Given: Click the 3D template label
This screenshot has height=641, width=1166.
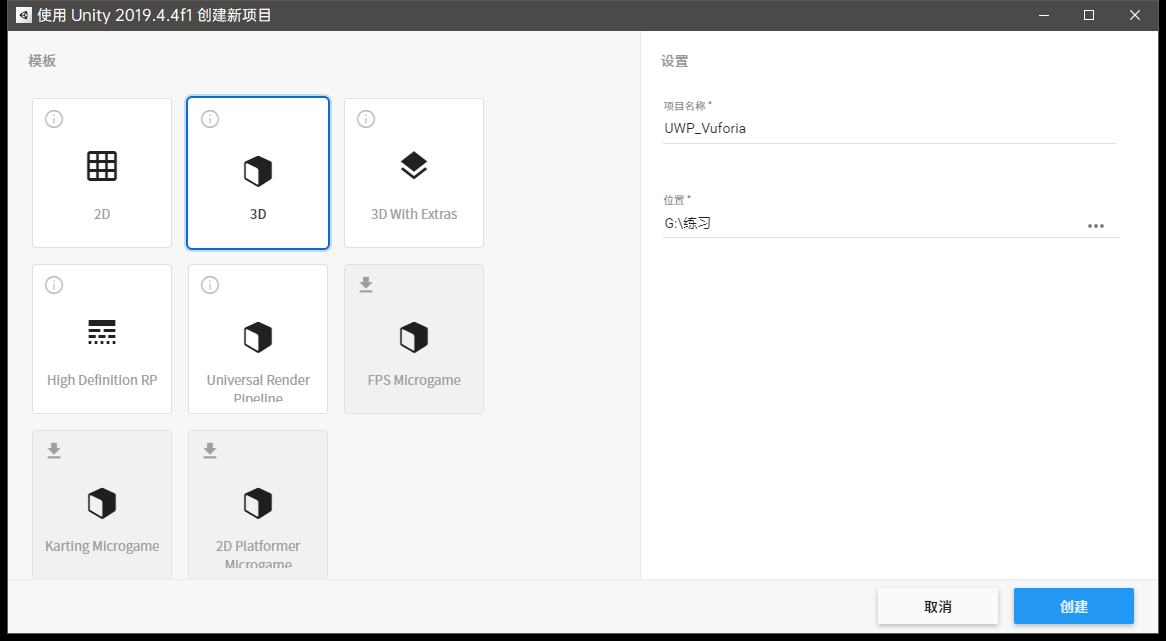Looking at the screenshot, I should pyautogui.click(x=258, y=214).
